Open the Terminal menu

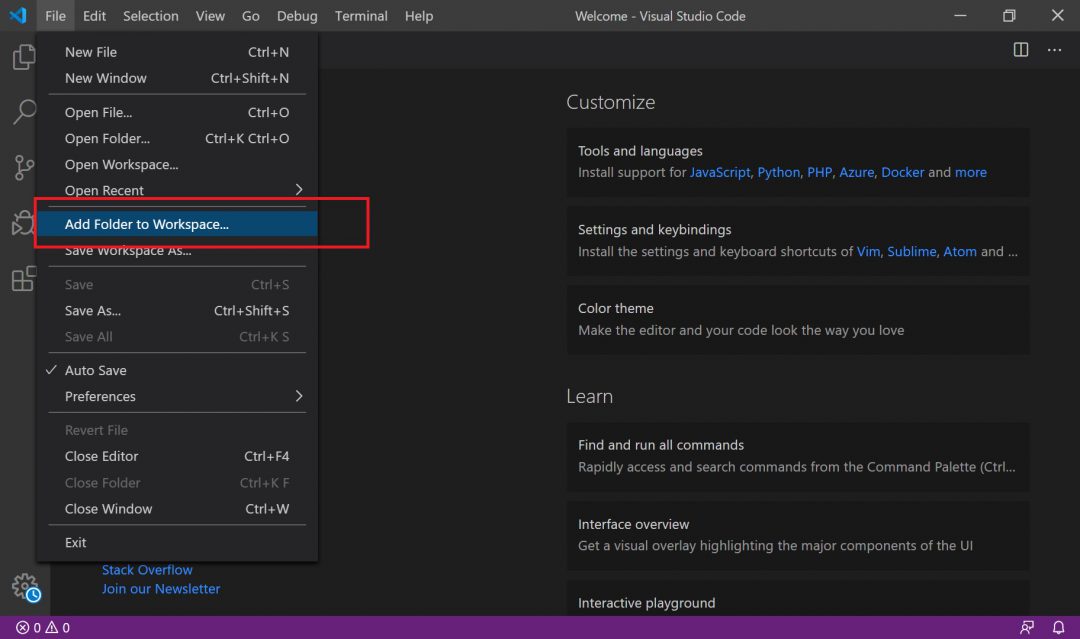[x=360, y=15]
